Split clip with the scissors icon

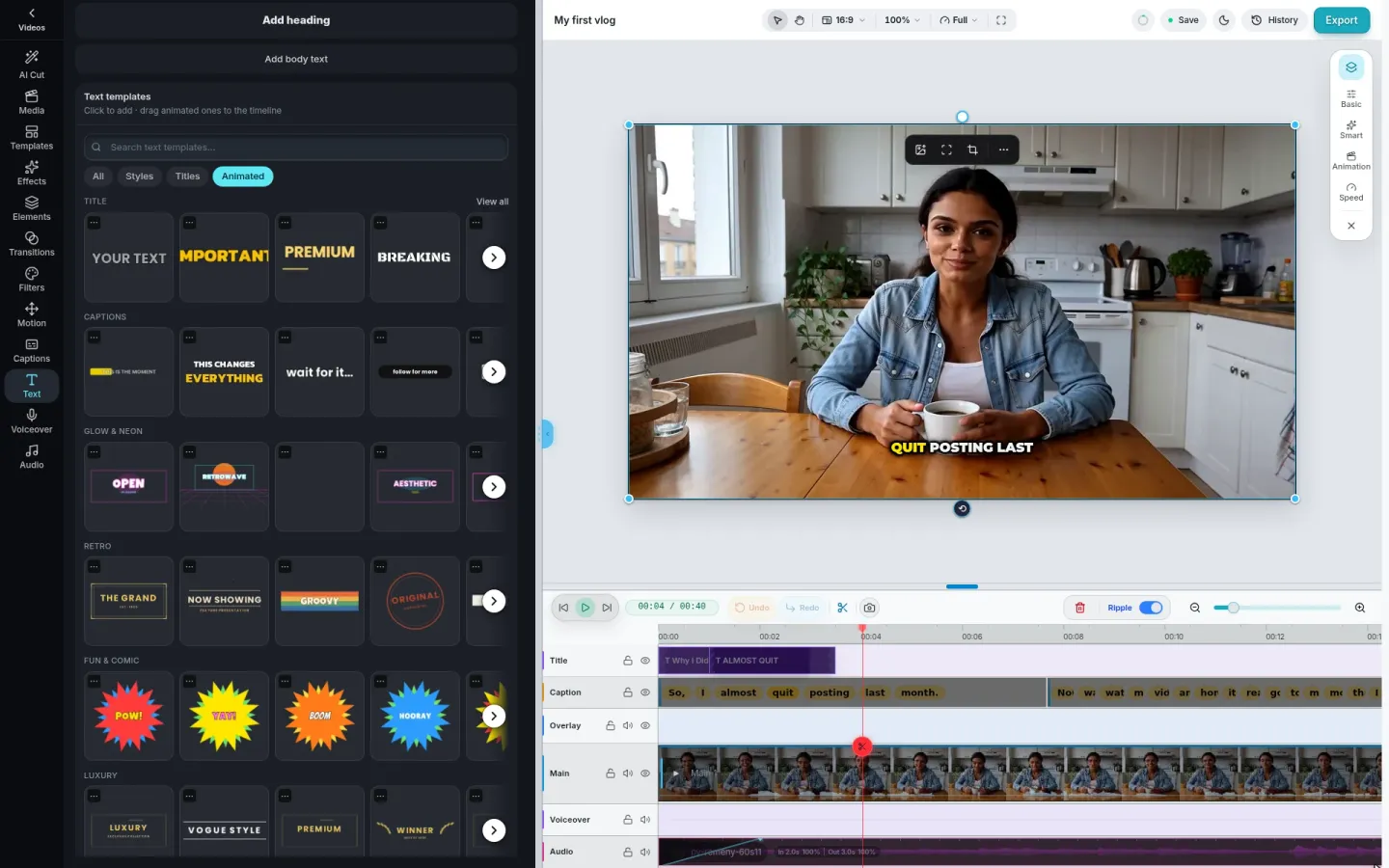point(842,608)
